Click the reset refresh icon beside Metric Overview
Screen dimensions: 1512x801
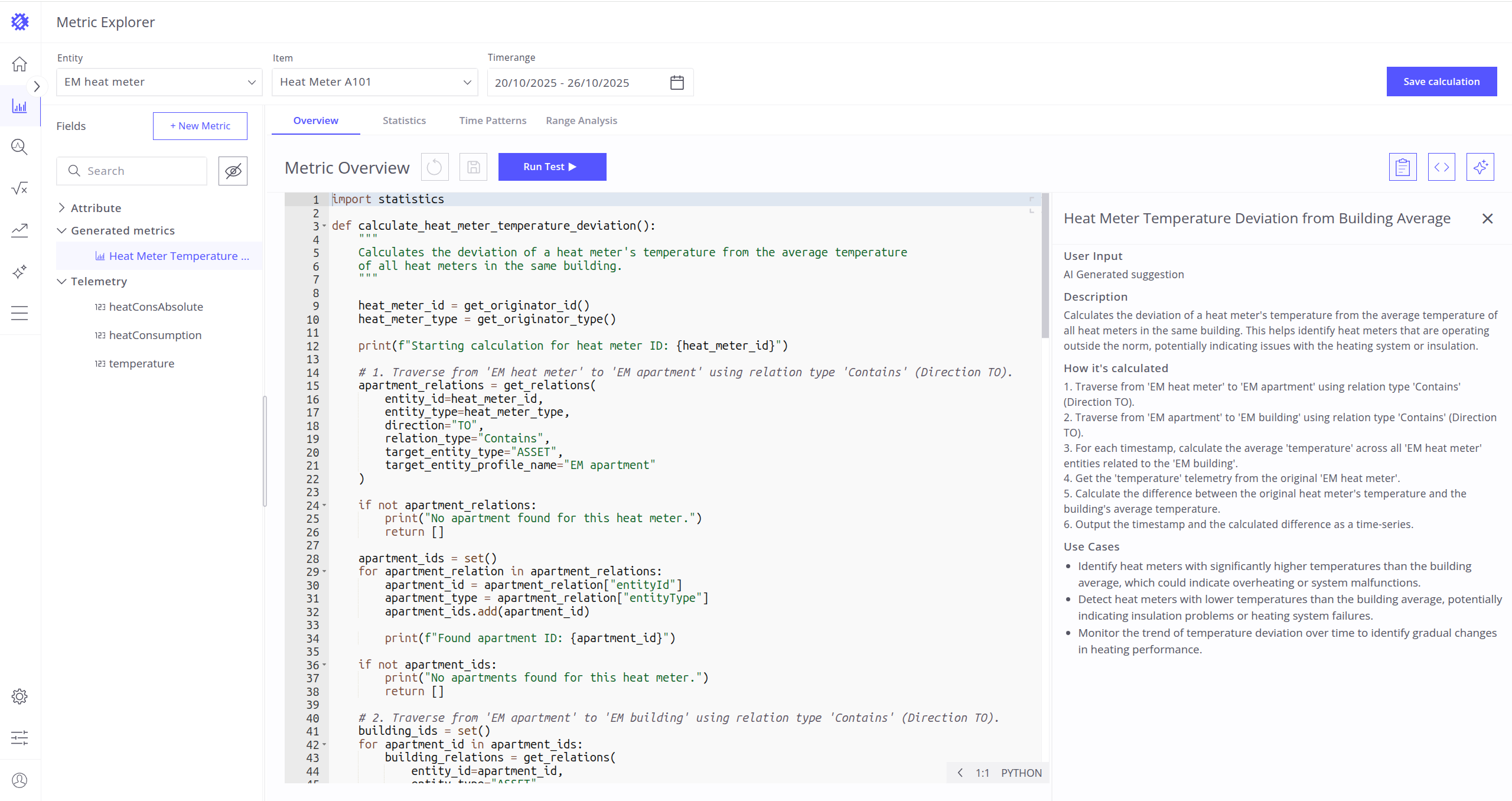434,167
